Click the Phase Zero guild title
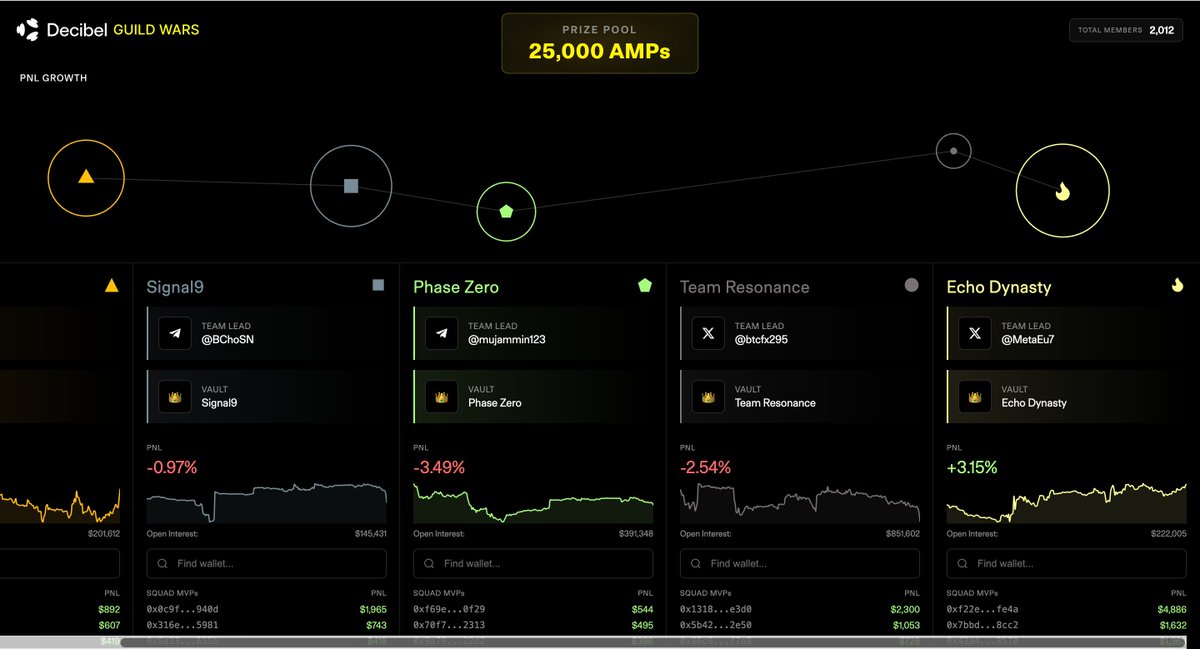The width and height of the screenshot is (1200, 649). click(x=456, y=287)
